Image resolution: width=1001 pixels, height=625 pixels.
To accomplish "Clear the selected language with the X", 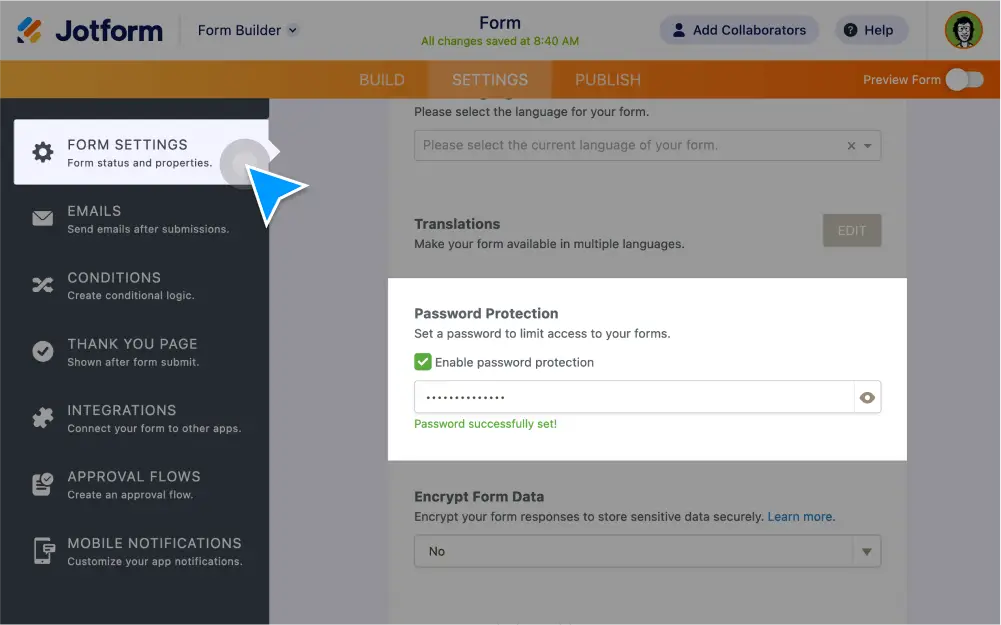I will pyautogui.click(x=851, y=145).
